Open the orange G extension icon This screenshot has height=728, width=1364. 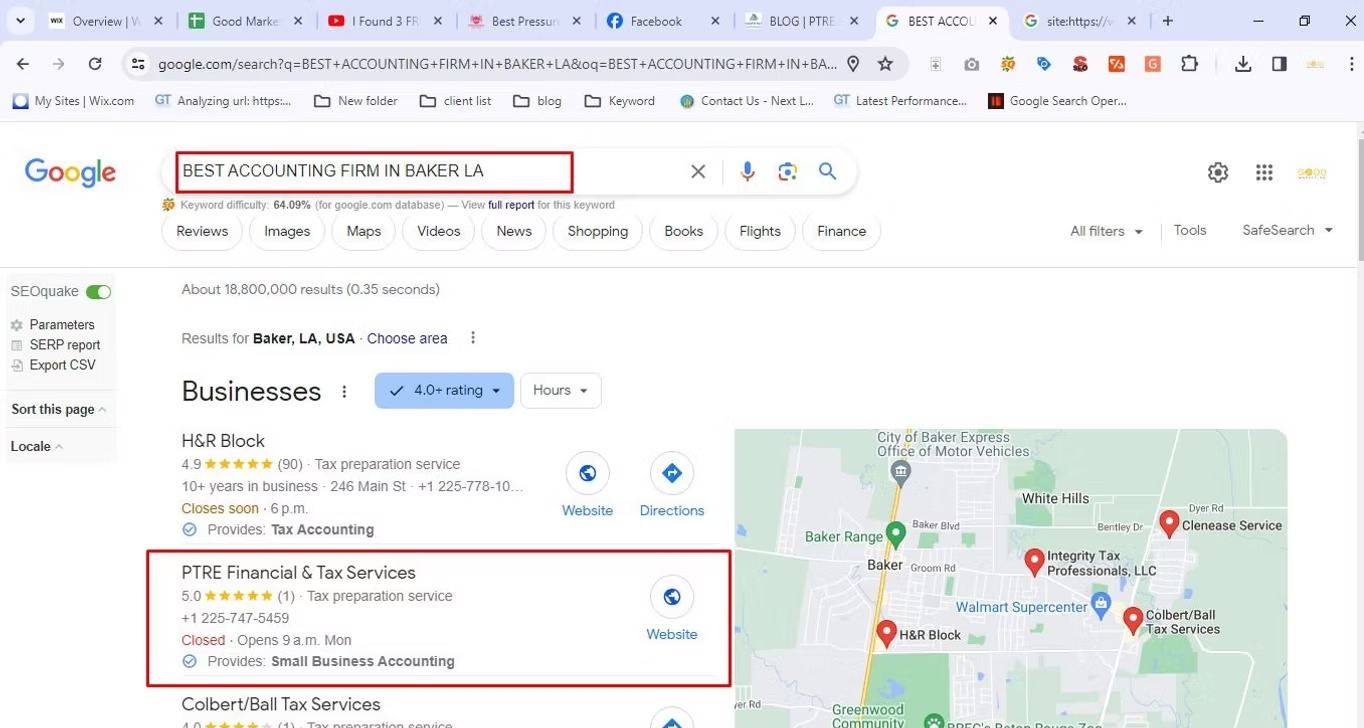pos(1152,64)
